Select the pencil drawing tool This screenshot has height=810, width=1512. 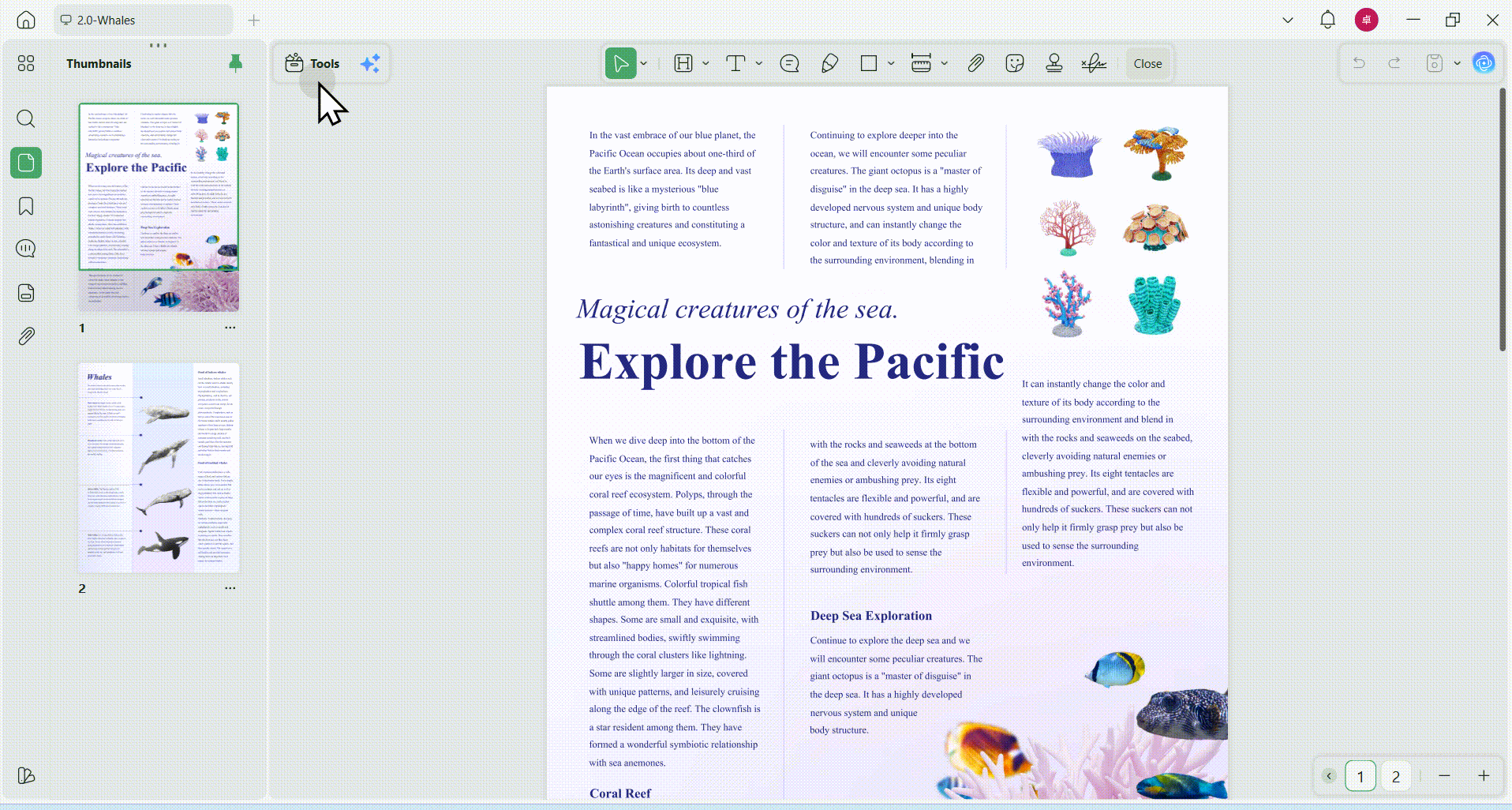point(829,63)
